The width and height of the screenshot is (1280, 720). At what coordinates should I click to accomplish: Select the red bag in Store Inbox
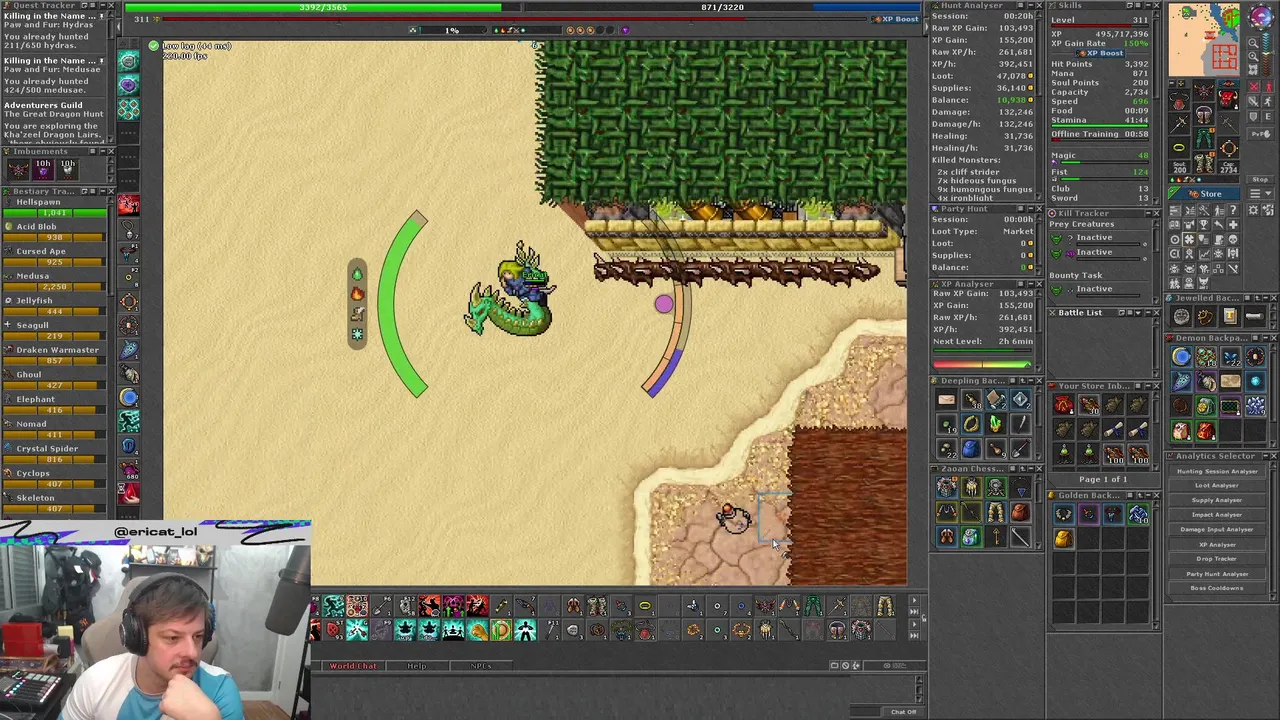1063,405
